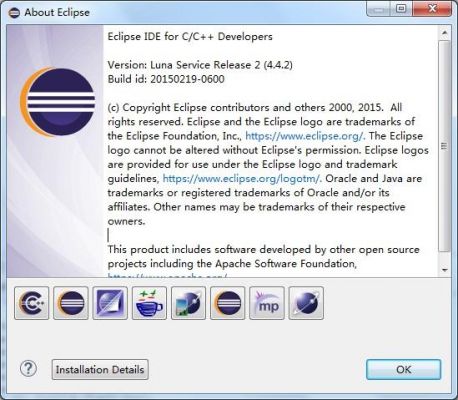This screenshot has height=400, width=458.
Task: Click the last orbiting globe feature icon
Action: [x=306, y=303]
